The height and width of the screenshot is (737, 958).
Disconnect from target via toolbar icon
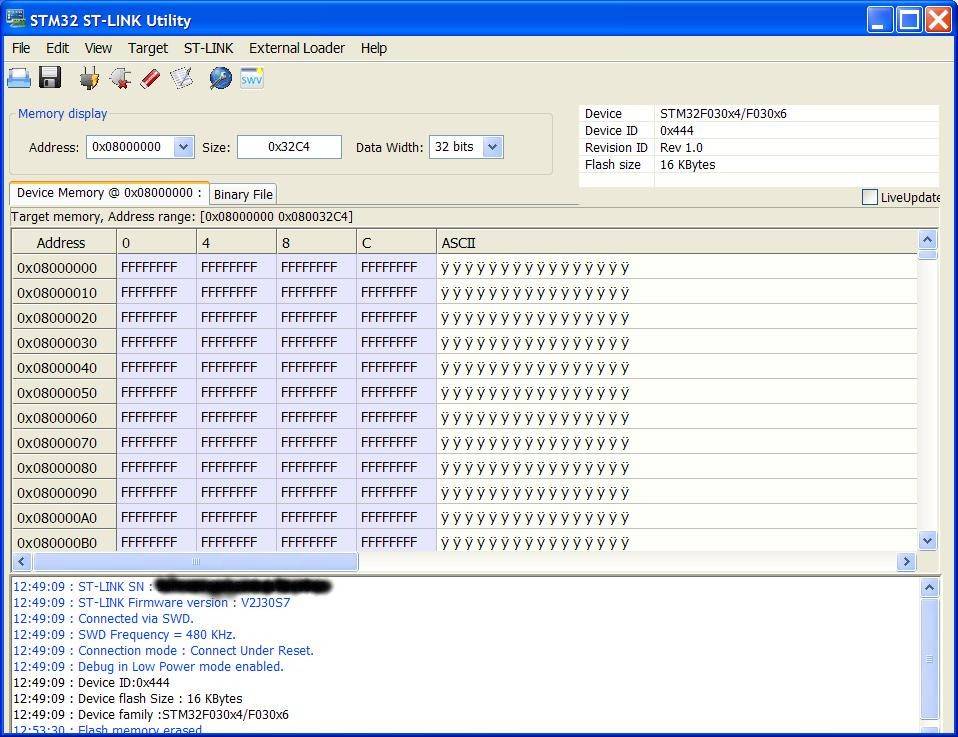click(120, 78)
